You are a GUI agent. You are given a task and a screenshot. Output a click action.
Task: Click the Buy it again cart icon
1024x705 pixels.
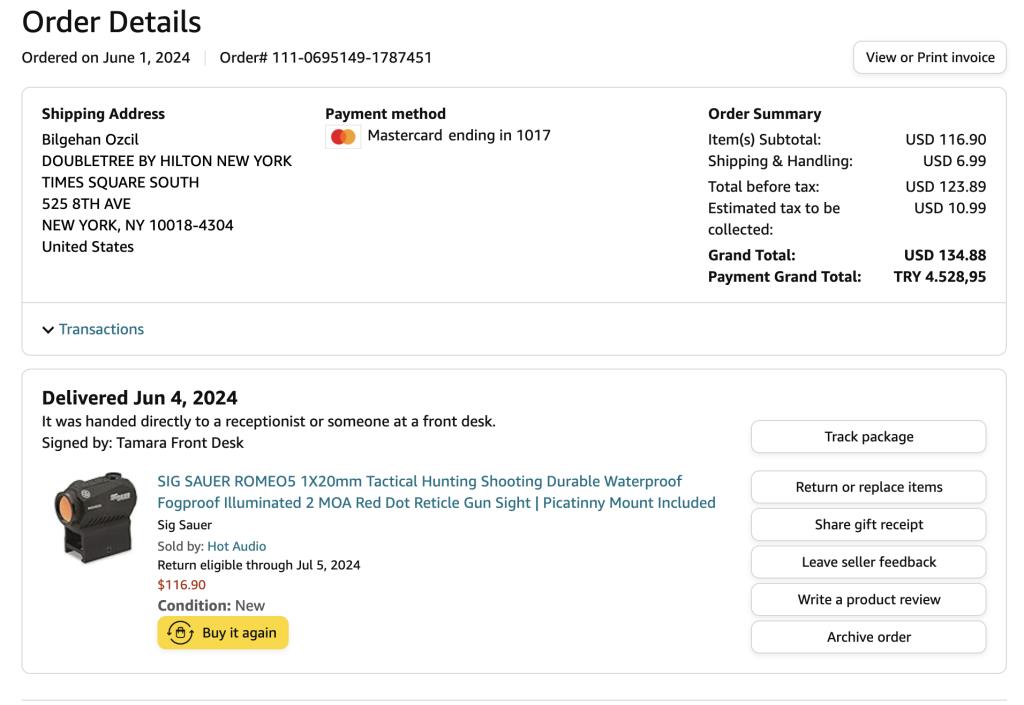(x=181, y=633)
